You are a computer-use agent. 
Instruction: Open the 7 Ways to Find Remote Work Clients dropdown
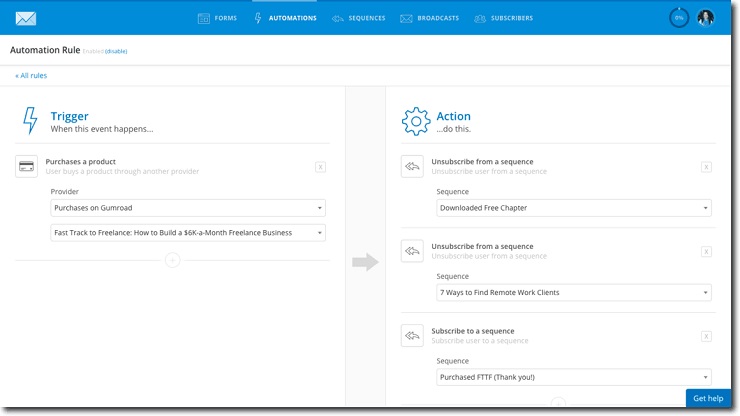click(574, 293)
